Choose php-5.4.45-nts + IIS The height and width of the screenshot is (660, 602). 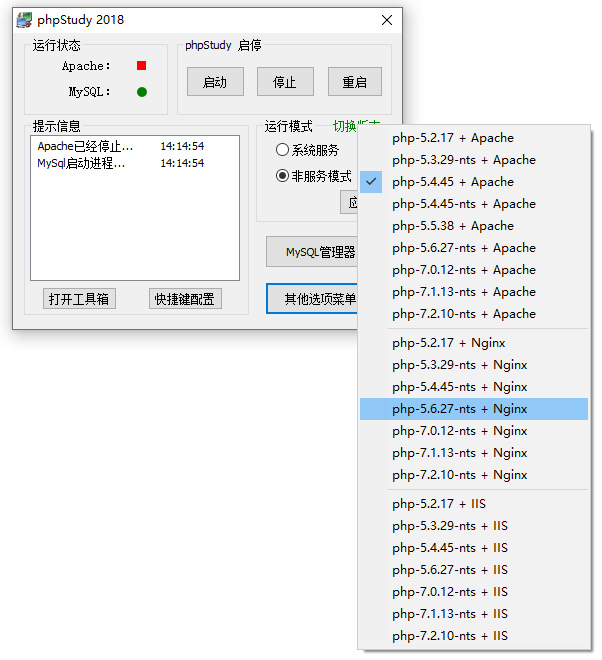click(x=474, y=548)
